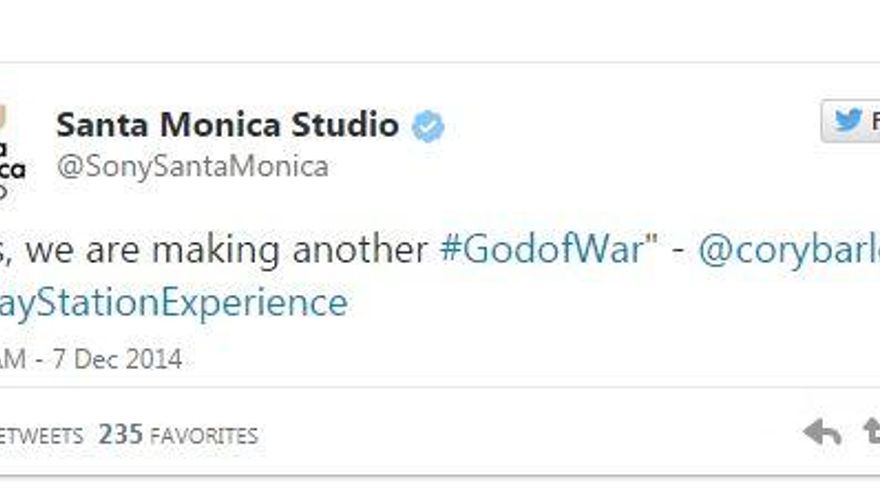The image size is (880, 495).
Task: Click the 7 Dec 2014 timestamp
Action: point(118,359)
